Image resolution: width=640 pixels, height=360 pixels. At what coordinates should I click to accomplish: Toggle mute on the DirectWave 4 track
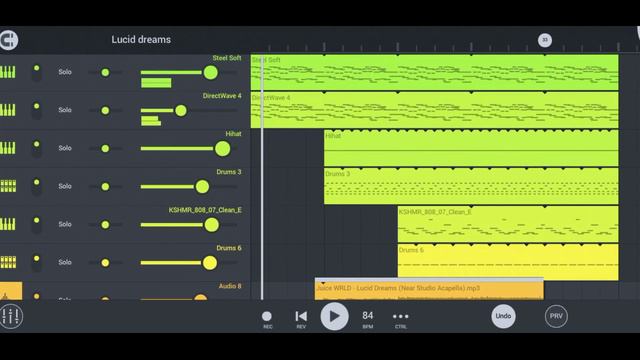point(37,110)
